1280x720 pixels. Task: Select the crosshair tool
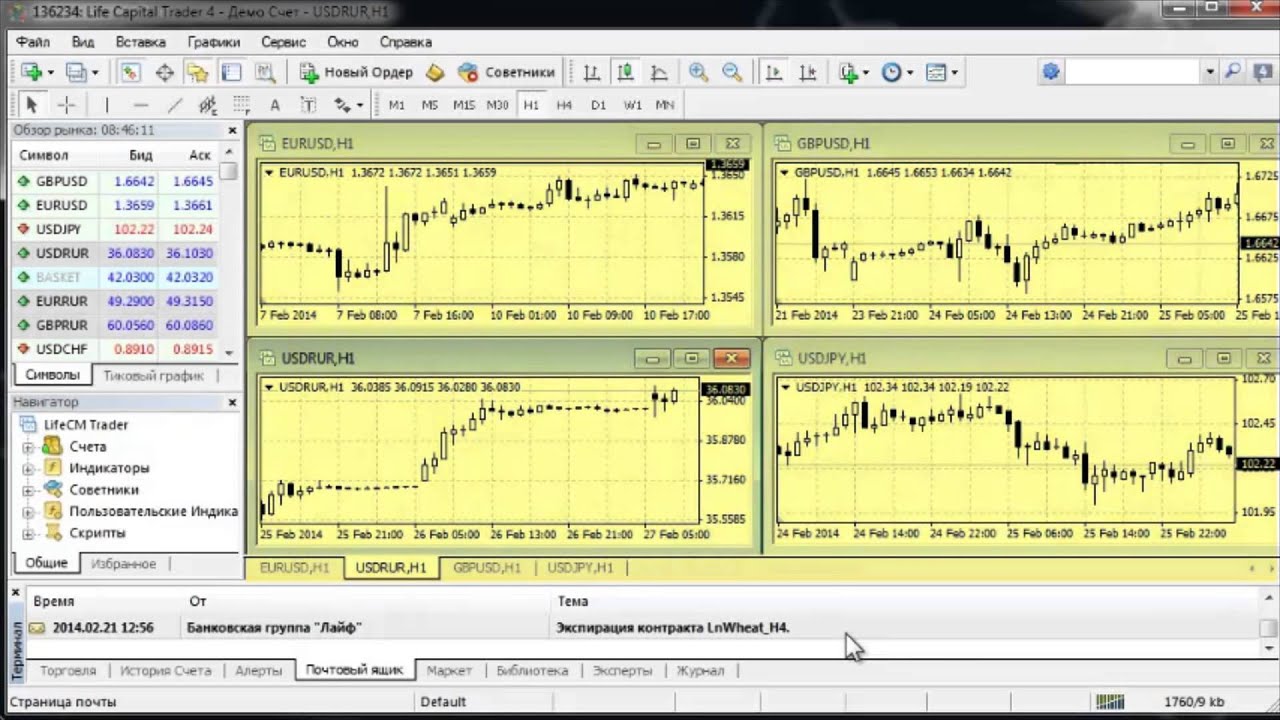point(66,104)
